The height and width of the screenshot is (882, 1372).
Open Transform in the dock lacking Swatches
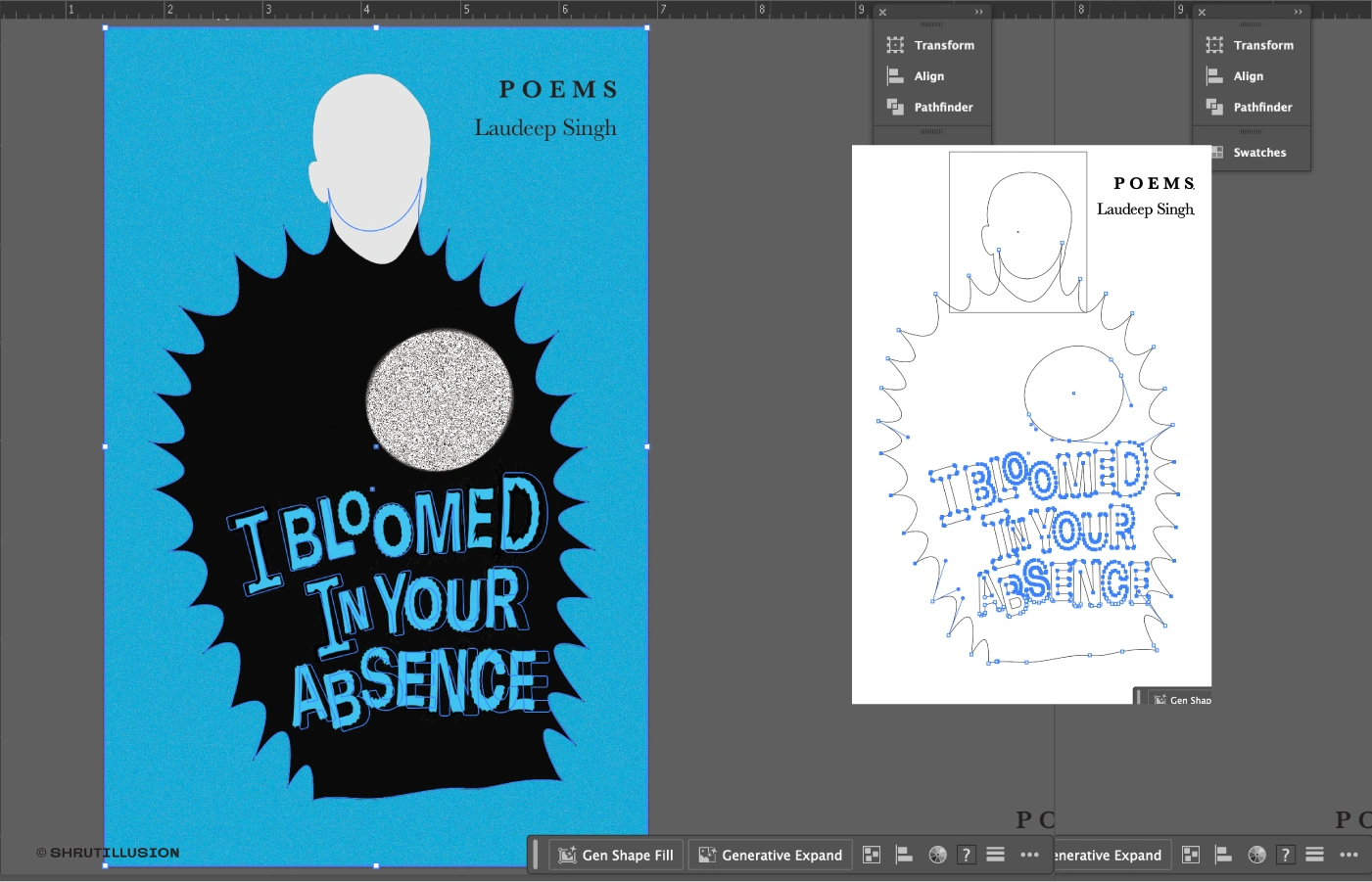[931, 45]
